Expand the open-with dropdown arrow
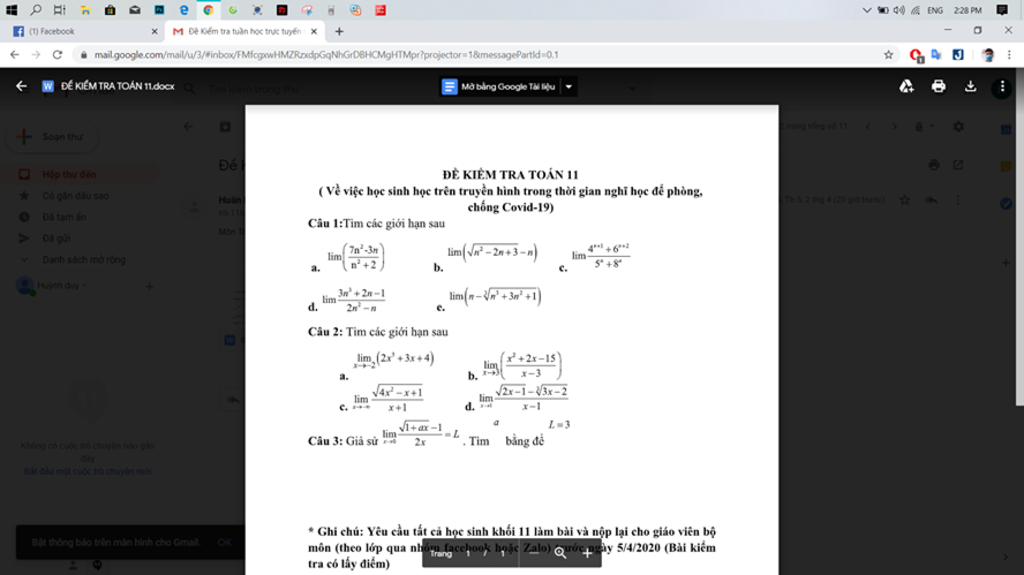The height and width of the screenshot is (575, 1024). click(569, 86)
